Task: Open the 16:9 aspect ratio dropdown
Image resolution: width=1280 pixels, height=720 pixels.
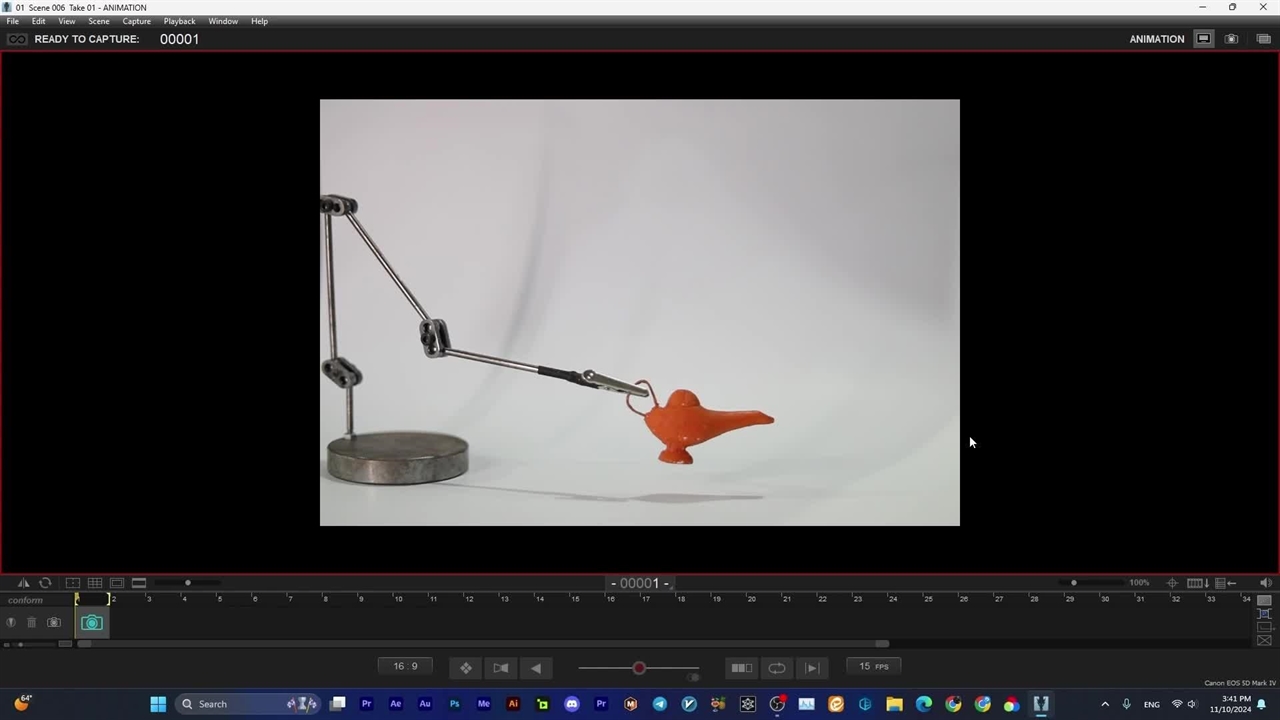Action: [x=406, y=667]
